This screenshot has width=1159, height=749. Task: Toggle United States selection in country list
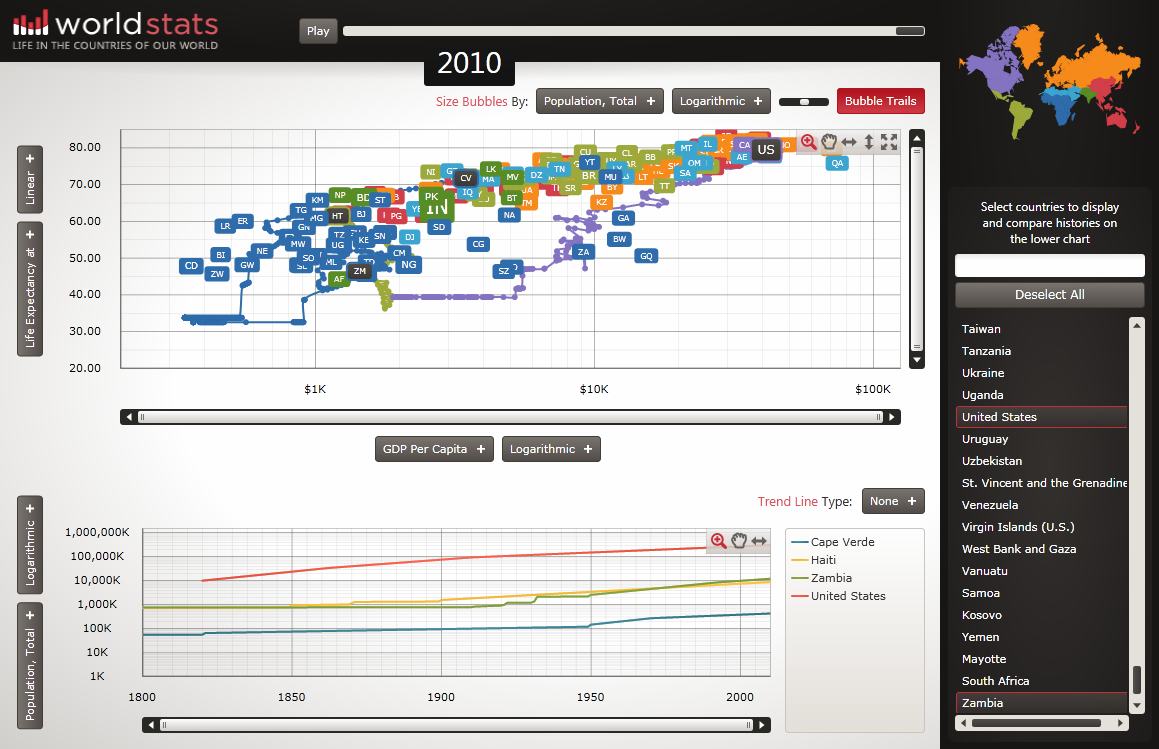1041,417
